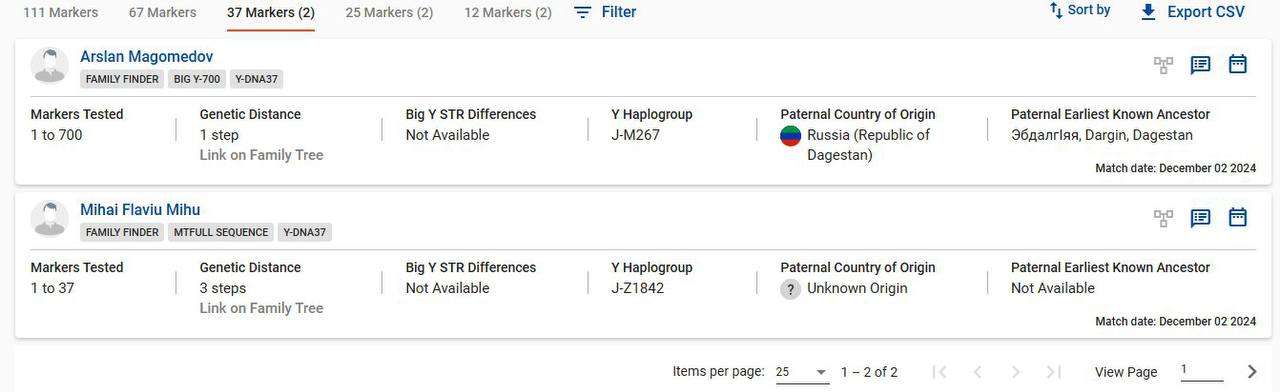Screen dimensions: 1280x392
Task: Open calendar icon for Arslan Magomedov
Action: (x=1237, y=64)
